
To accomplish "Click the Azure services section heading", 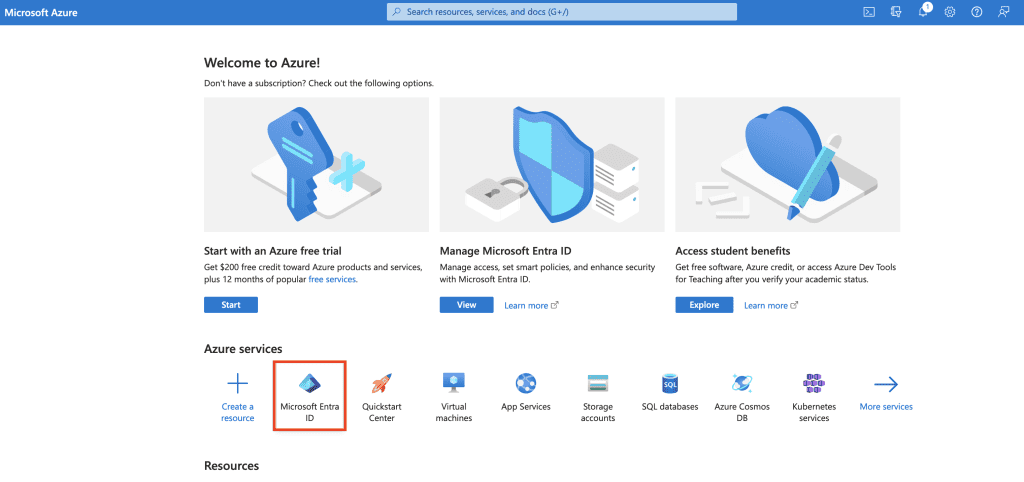I will 243,349.
